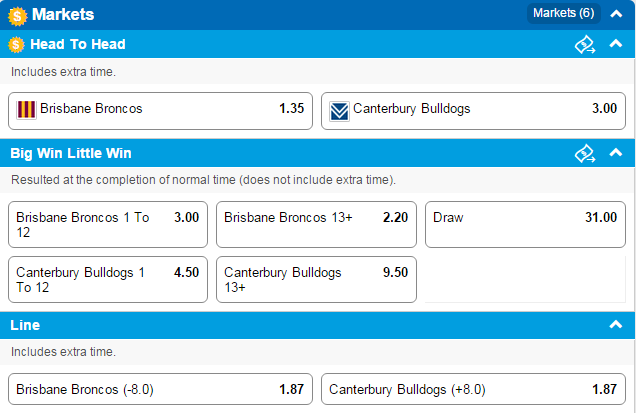
Task: Click the dollar coin icon beside Head To Head
Action: tap(16, 44)
